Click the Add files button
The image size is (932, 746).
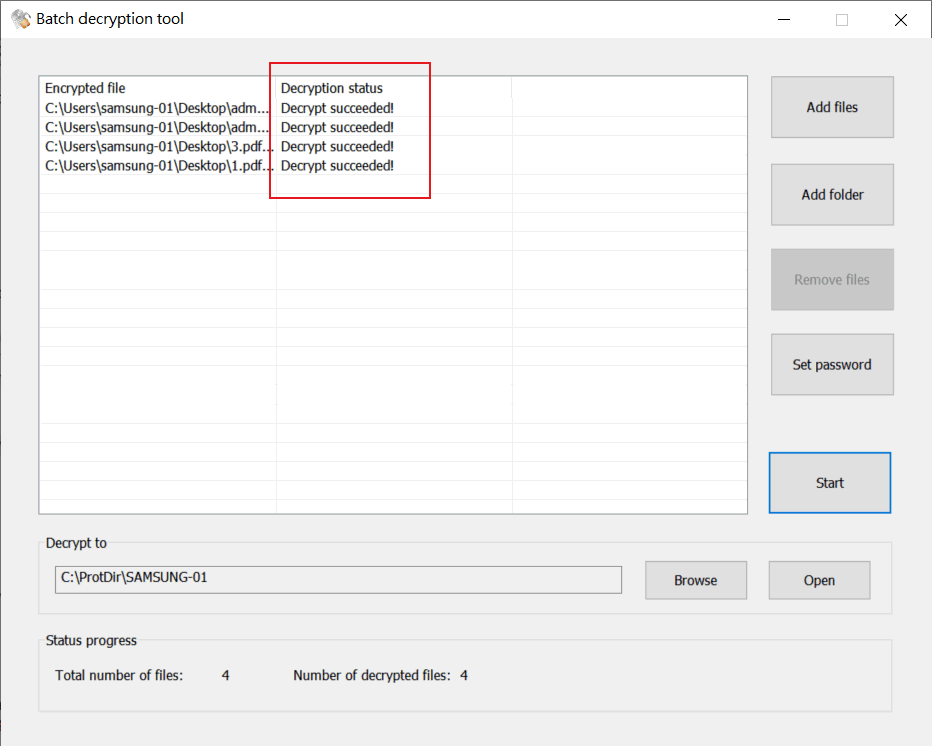coord(832,107)
